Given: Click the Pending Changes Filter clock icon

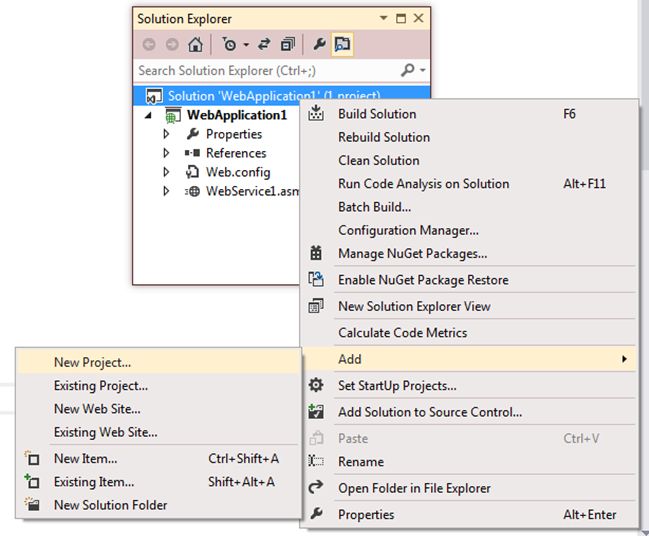Looking at the screenshot, I should pos(228,44).
